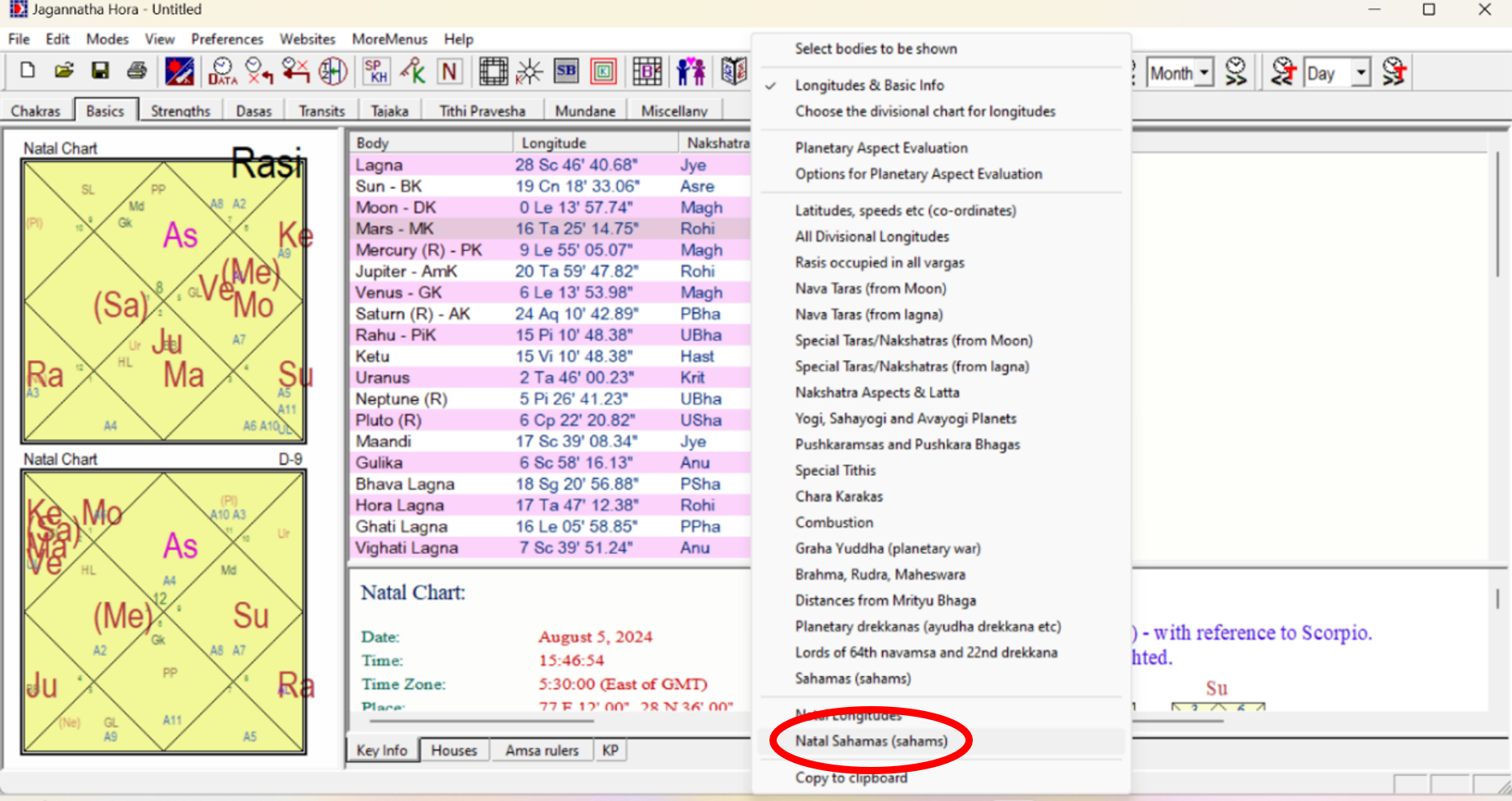Screen dimensions: 1512x801
Task: Click the Rasi natal chart diagram
Action: point(164,301)
